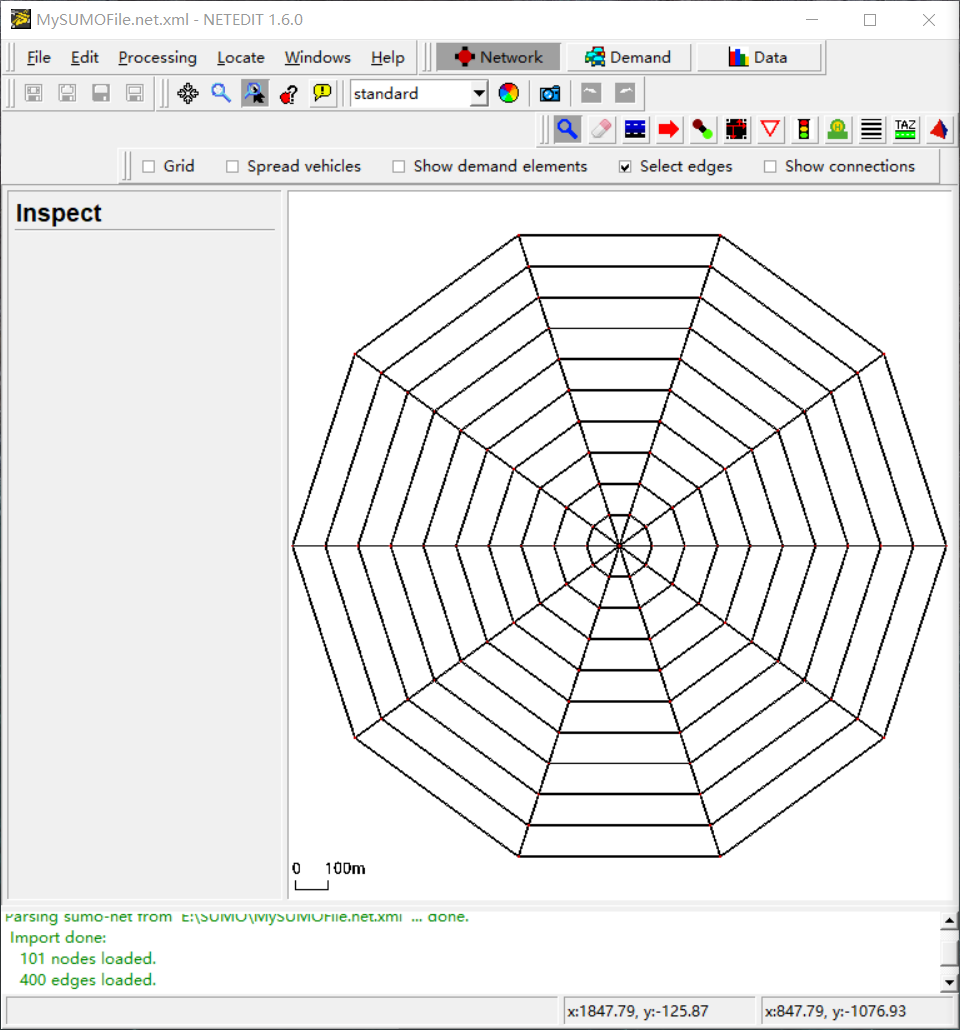Viewport: 960px width, 1030px height.
Task: Switch to the Demand supermode tab
Action: tap(628, 57)
